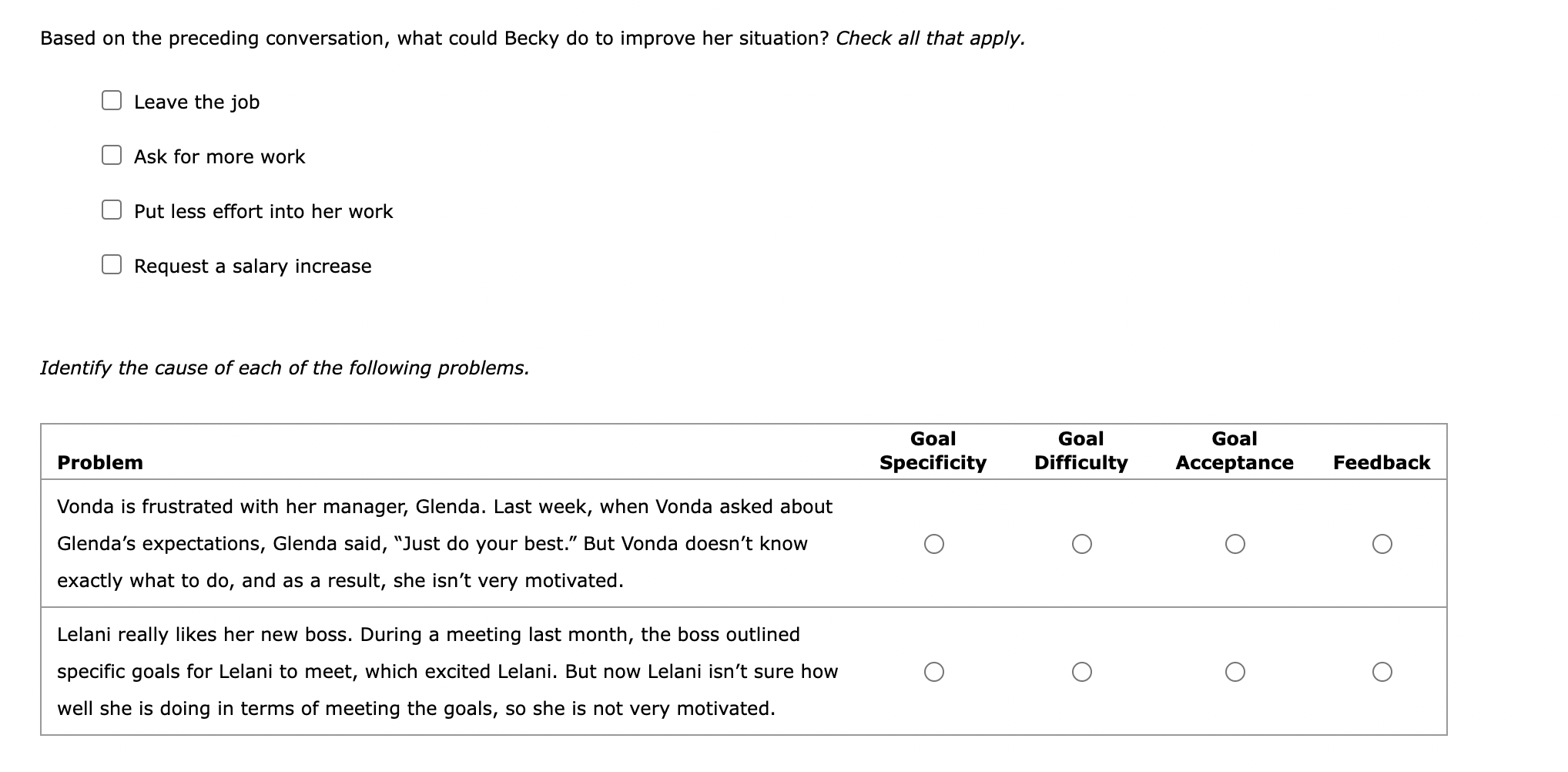Choose Goal Acceptance for Vonda's problem
Screen dimensions: 1568x772
point(1235,545)
